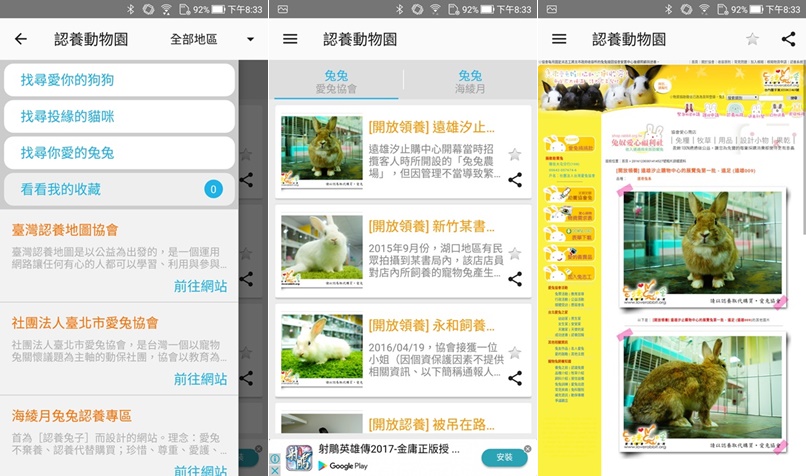Share the 遠雄汐止 adoption post
The image size is (806, 476).
click(x=515, y=179)
